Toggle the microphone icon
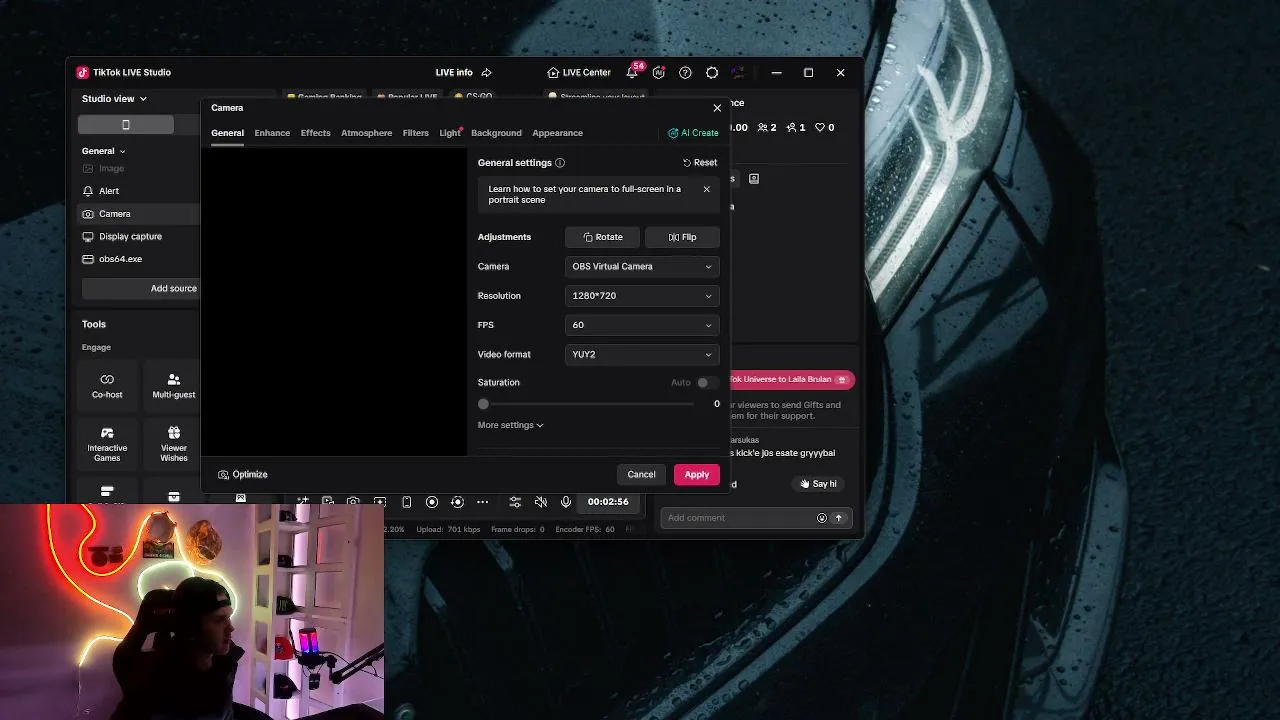 pos(565,502)
